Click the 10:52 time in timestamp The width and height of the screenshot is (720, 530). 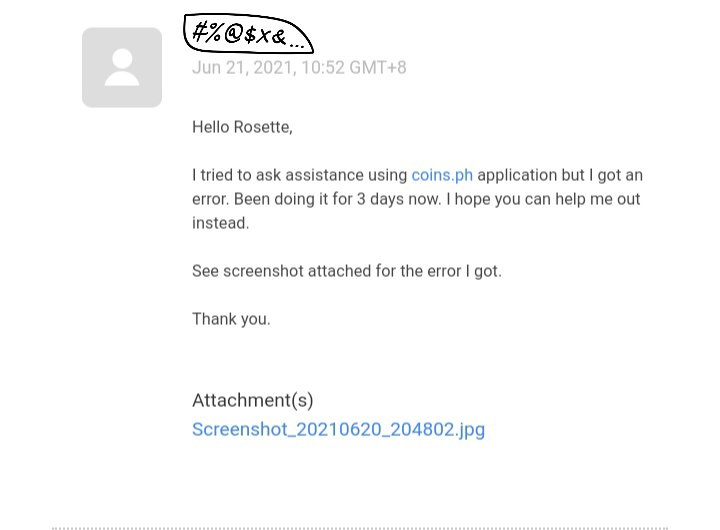pos(323,68)
